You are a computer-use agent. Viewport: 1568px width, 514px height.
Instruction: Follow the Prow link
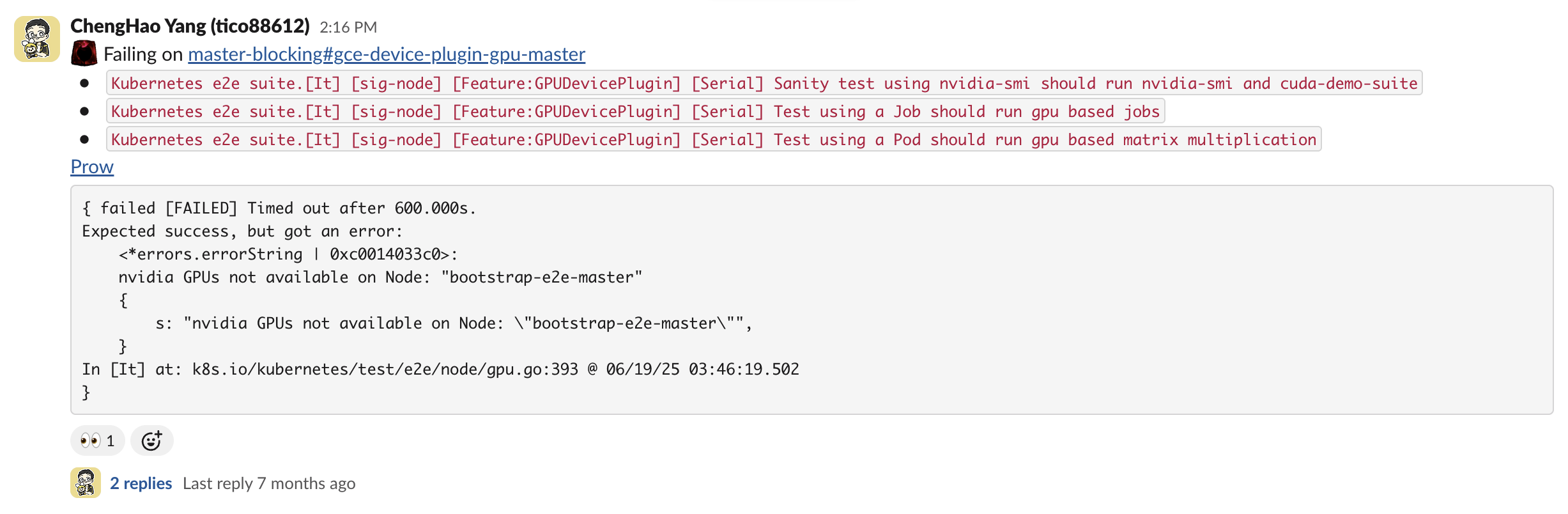coord(92,167)
